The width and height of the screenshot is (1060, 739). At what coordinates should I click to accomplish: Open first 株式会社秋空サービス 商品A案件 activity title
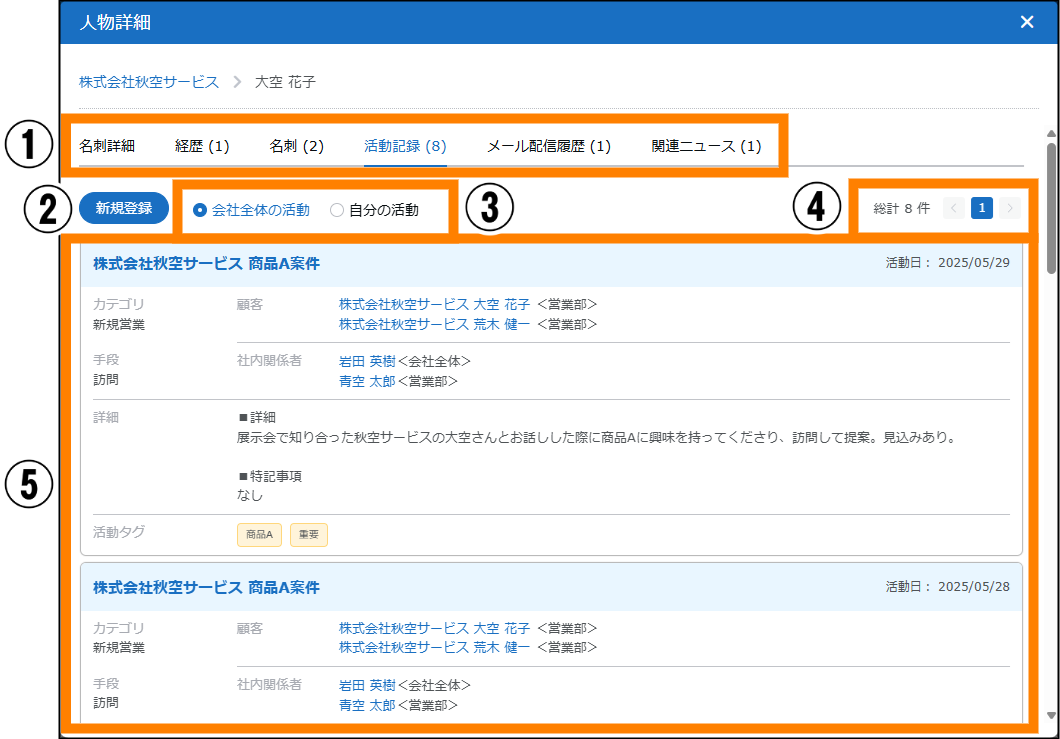(x=206, y=264)
